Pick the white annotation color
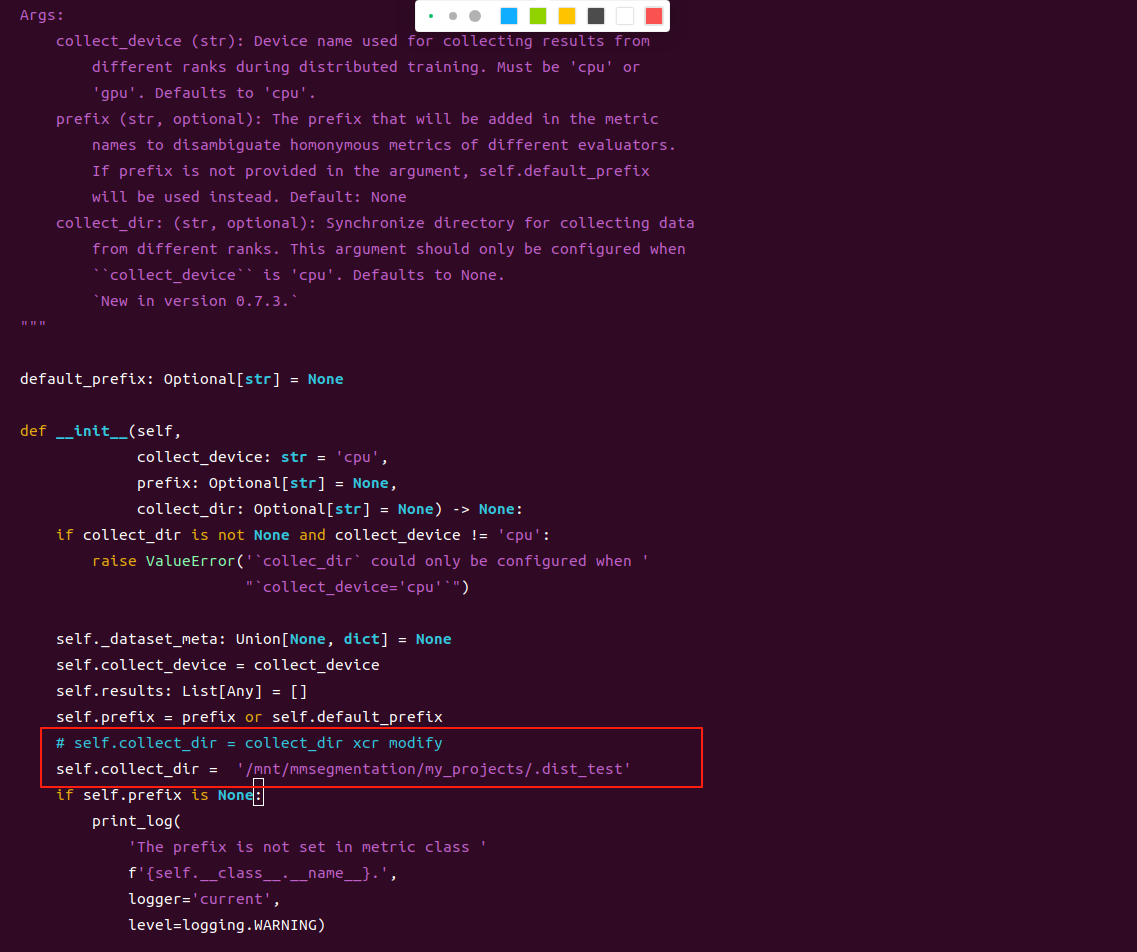Image resolution: width=1137 pixels, height=952 pixels. (625, 16)
